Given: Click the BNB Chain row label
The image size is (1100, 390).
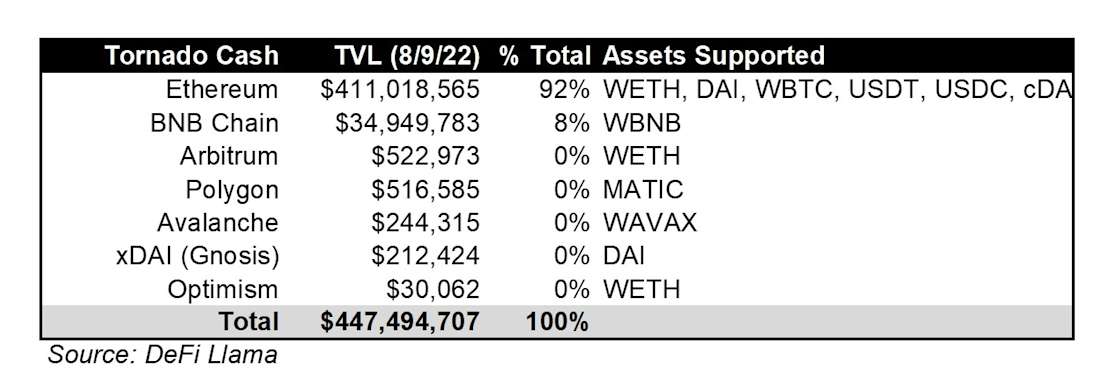Looking at the screenshot, I should (215, 123).
